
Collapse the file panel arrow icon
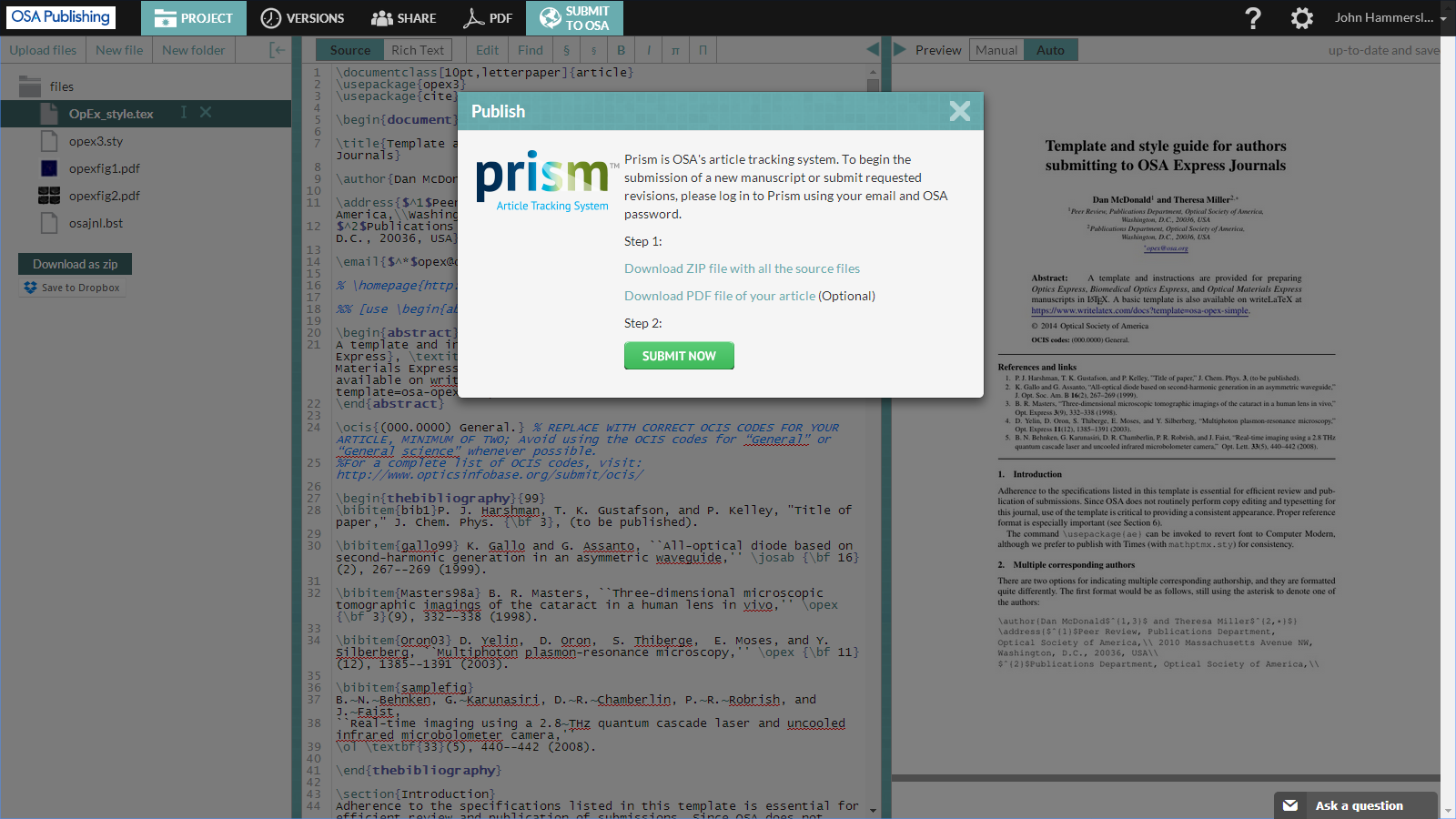278,50
